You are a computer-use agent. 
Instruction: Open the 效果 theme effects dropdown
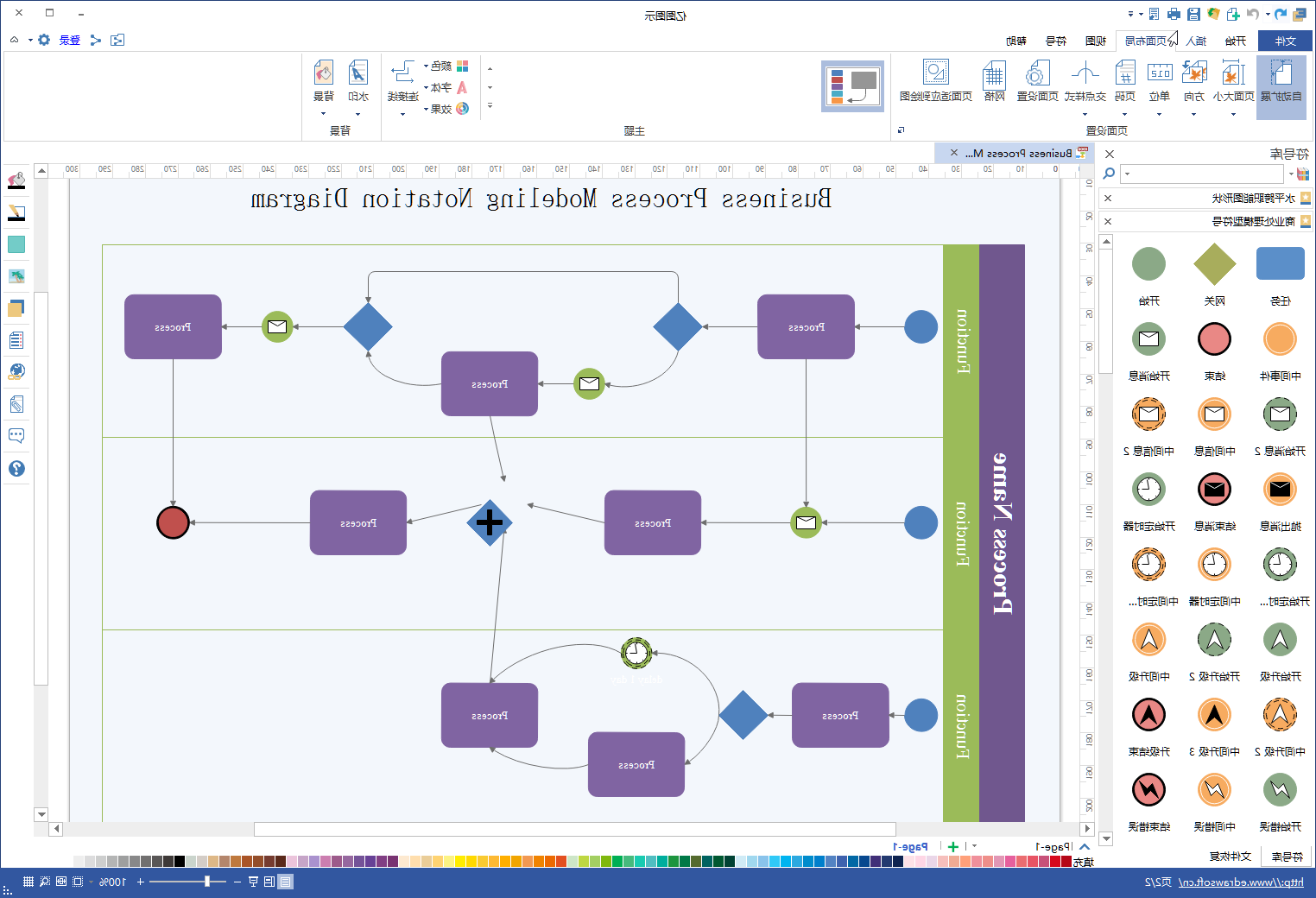pyautogui.click(x=446, y=109)
